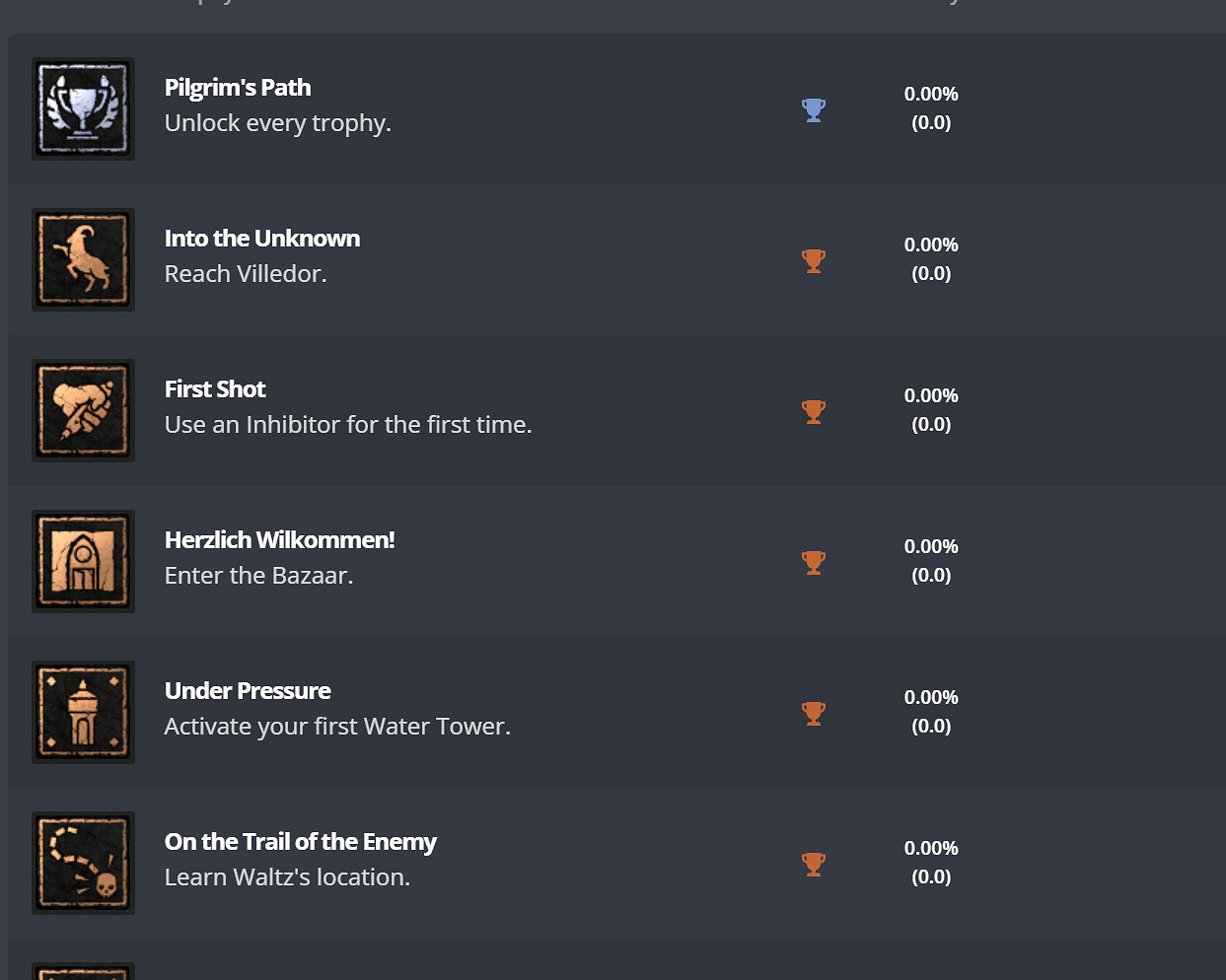1226x980 pixels.
Task: Click the bronze trophy for First Shot
Action: coord(814,411)
